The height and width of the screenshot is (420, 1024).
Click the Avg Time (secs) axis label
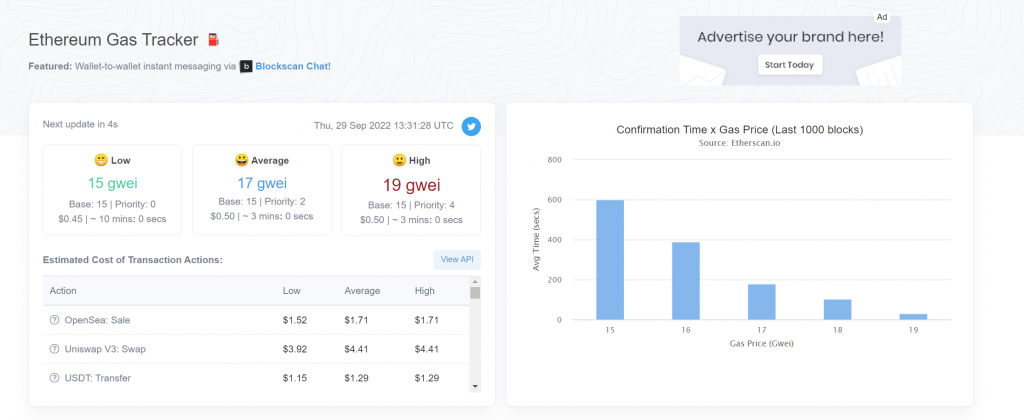point(536,240)
